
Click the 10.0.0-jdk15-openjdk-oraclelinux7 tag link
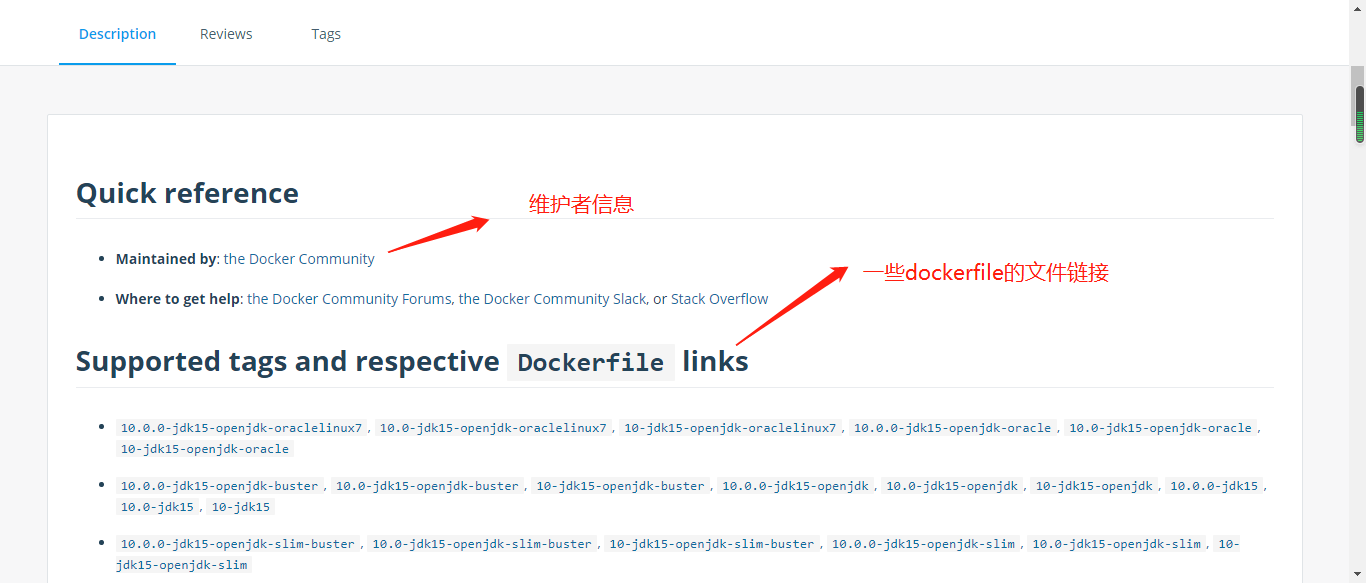(x=240, y=427)
